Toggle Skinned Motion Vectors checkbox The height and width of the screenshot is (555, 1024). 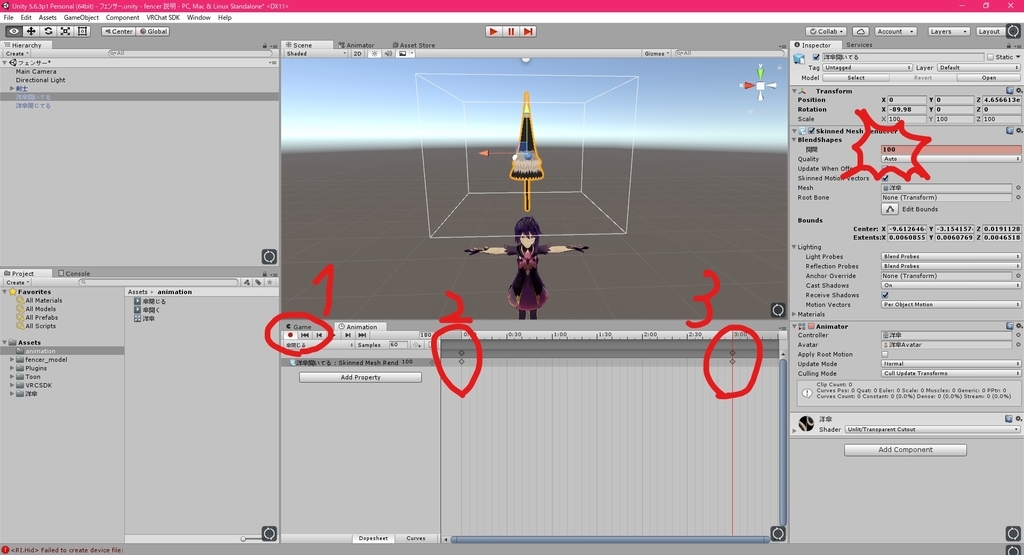point(885,178)
